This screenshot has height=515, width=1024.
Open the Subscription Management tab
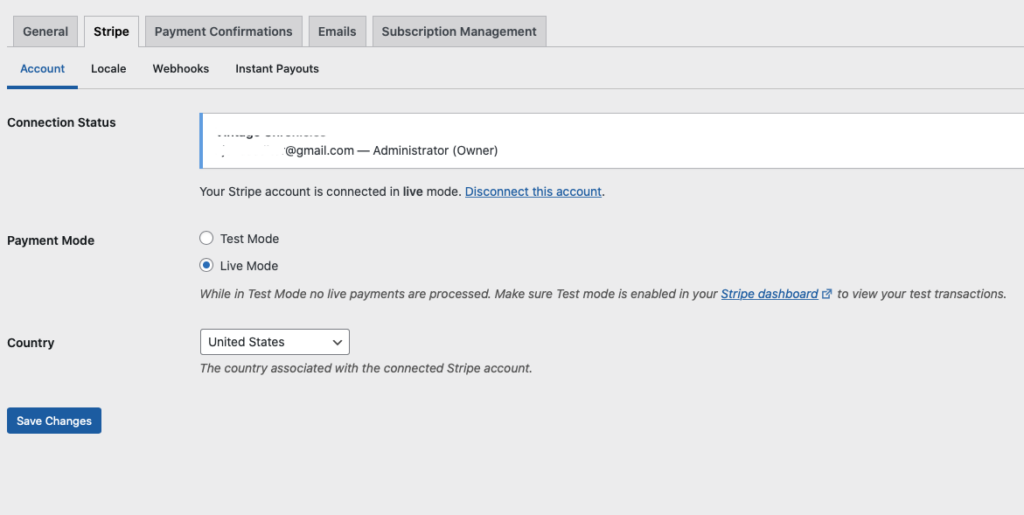459,31
